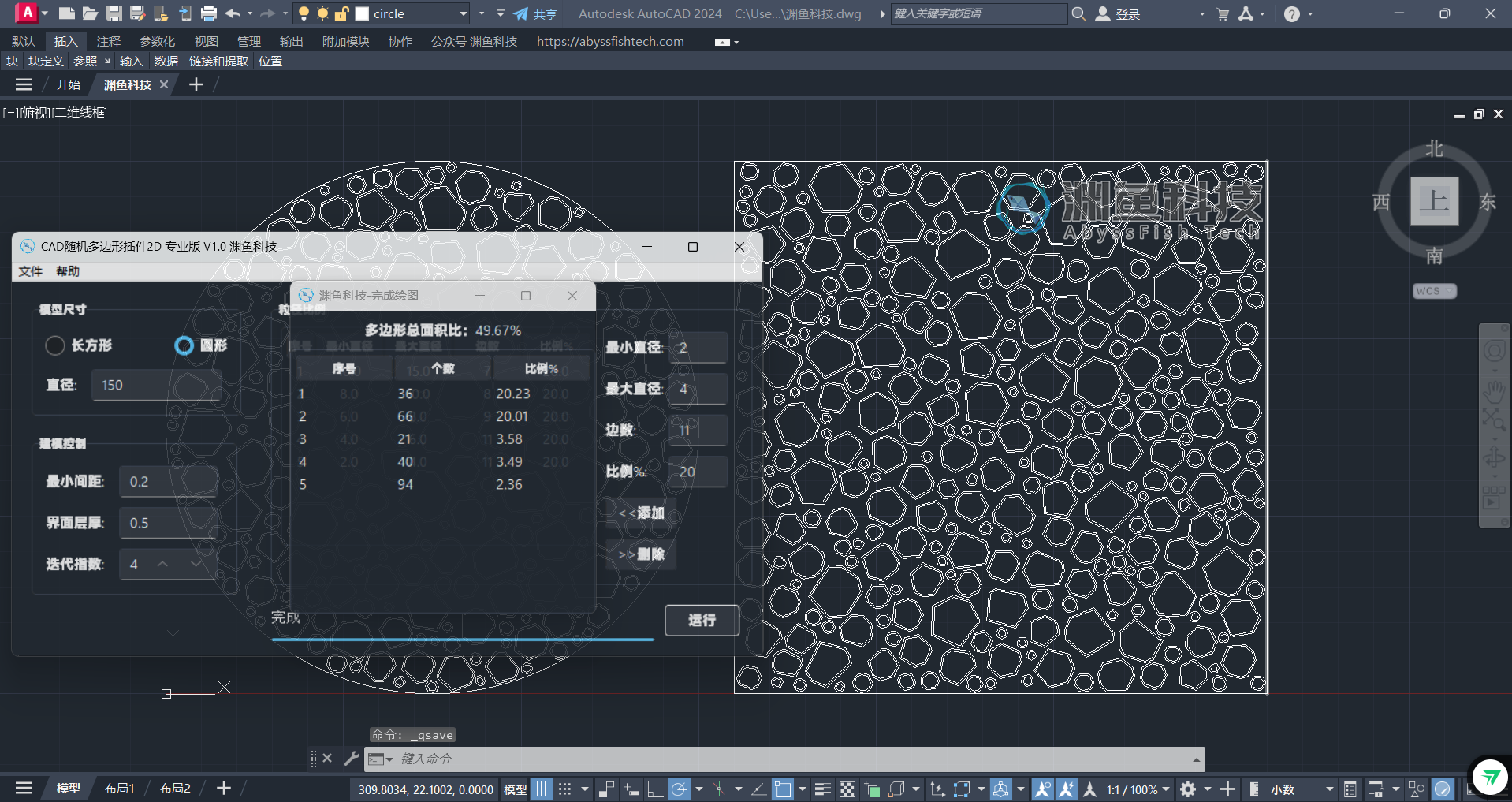Image resolution: width=1512 pixels, height=802 pixels.
Task: Switch to the 布局1 layout tab
Action: (120, 788)
